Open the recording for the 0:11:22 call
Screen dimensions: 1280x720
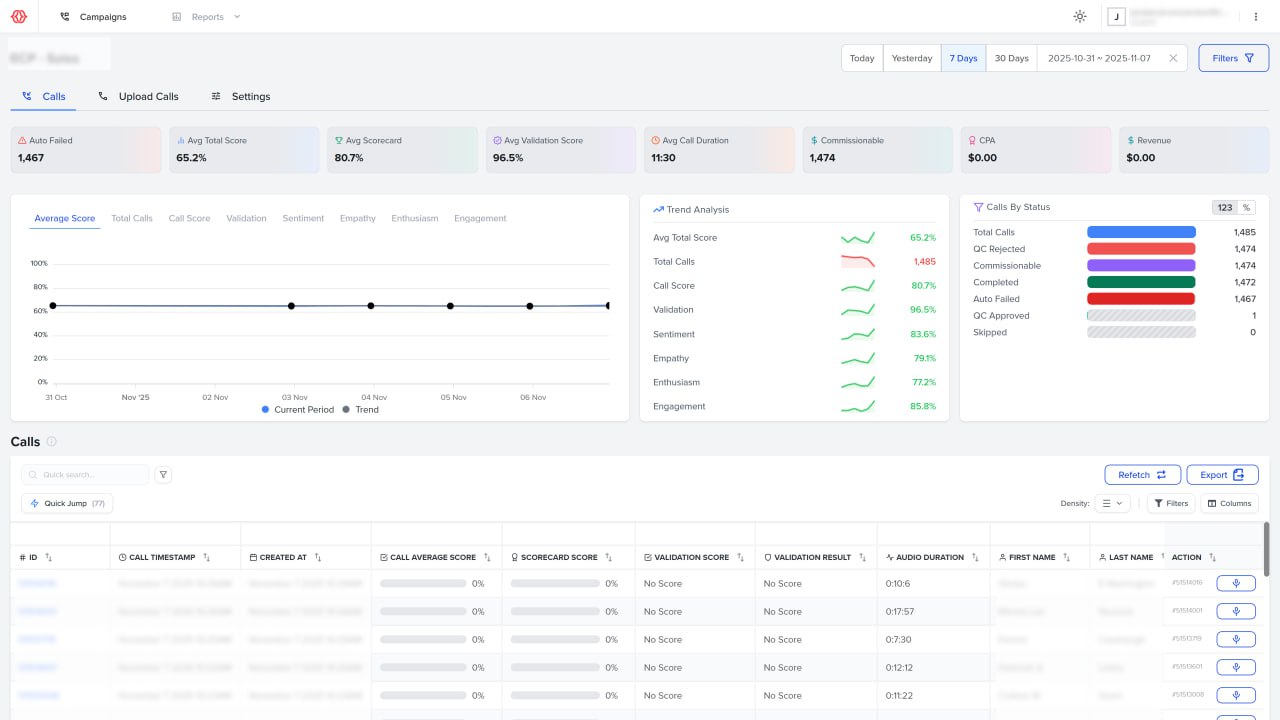coord(1236,695)
